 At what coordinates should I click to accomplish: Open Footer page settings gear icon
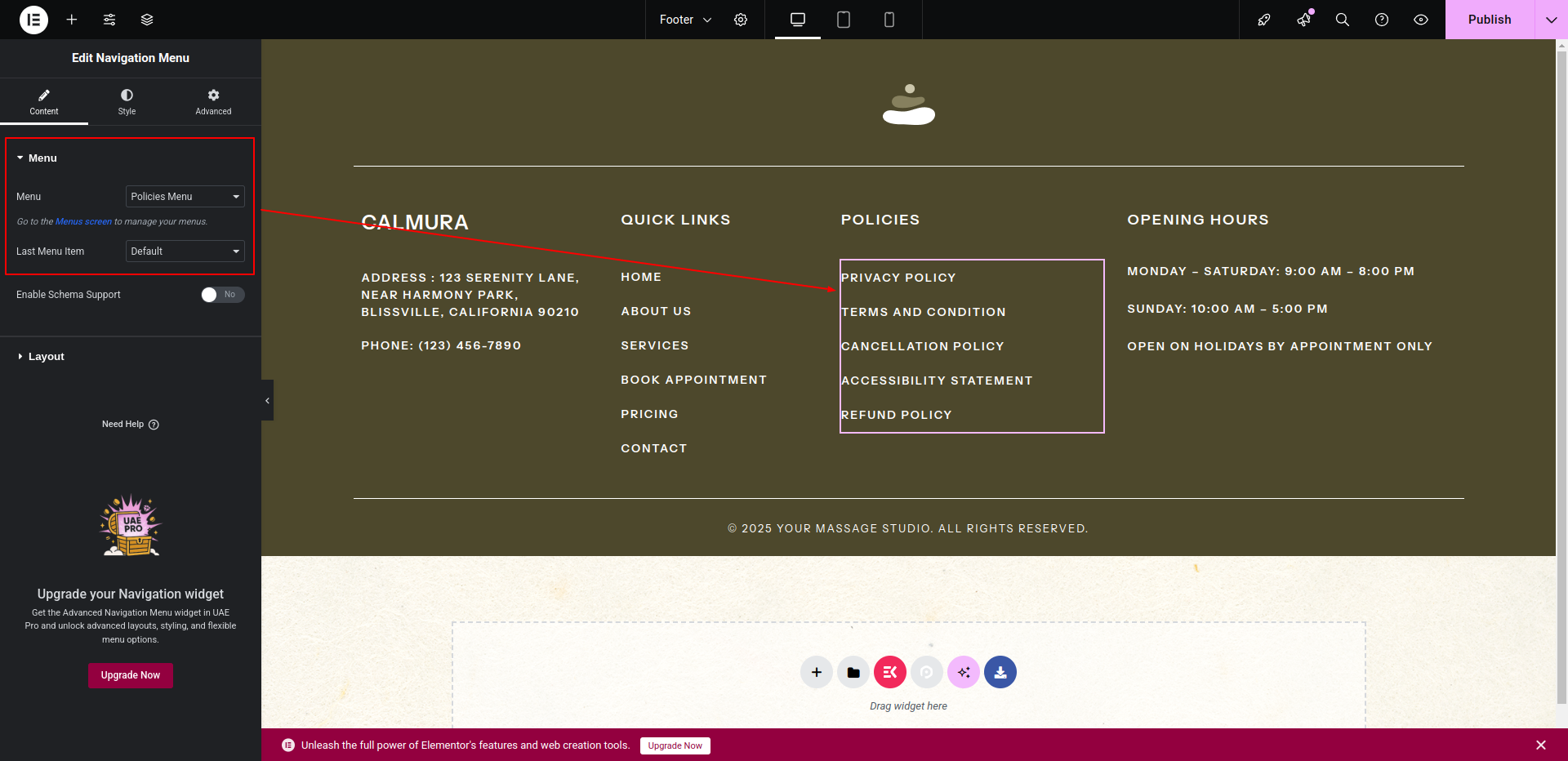coord(741,20)
